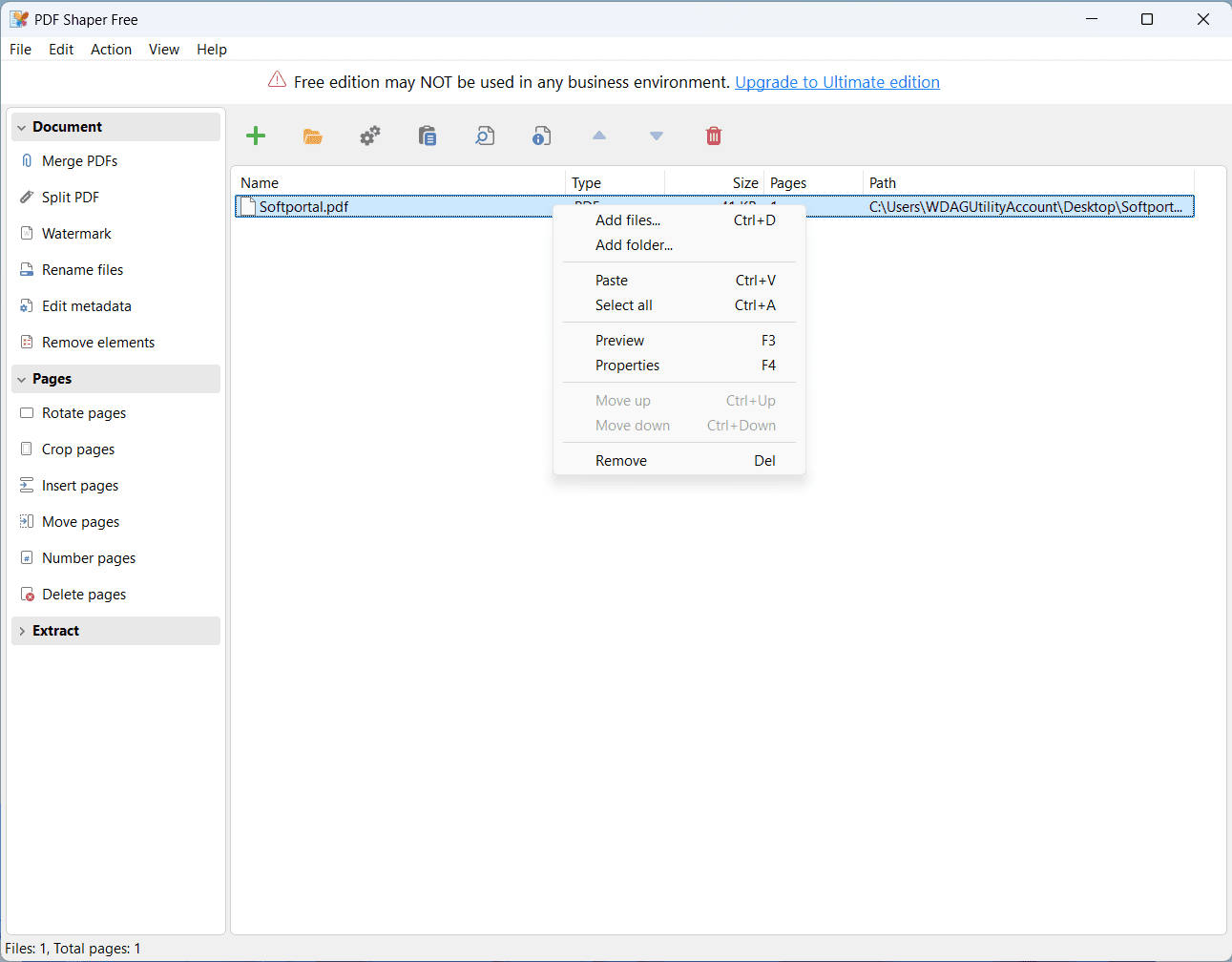Collapse the Document section
This screenshot has height=962, width=1232.
coord(116,127)
